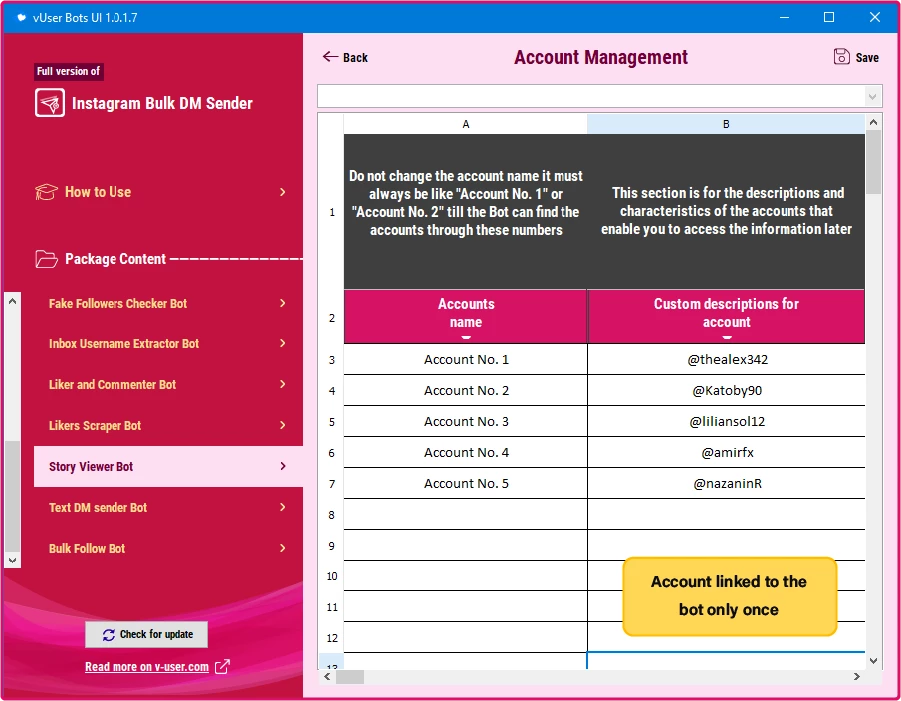Click the Custom descriptions for account heading
Viewport: 901px width, 701px height.
click(x=726, y=317)
